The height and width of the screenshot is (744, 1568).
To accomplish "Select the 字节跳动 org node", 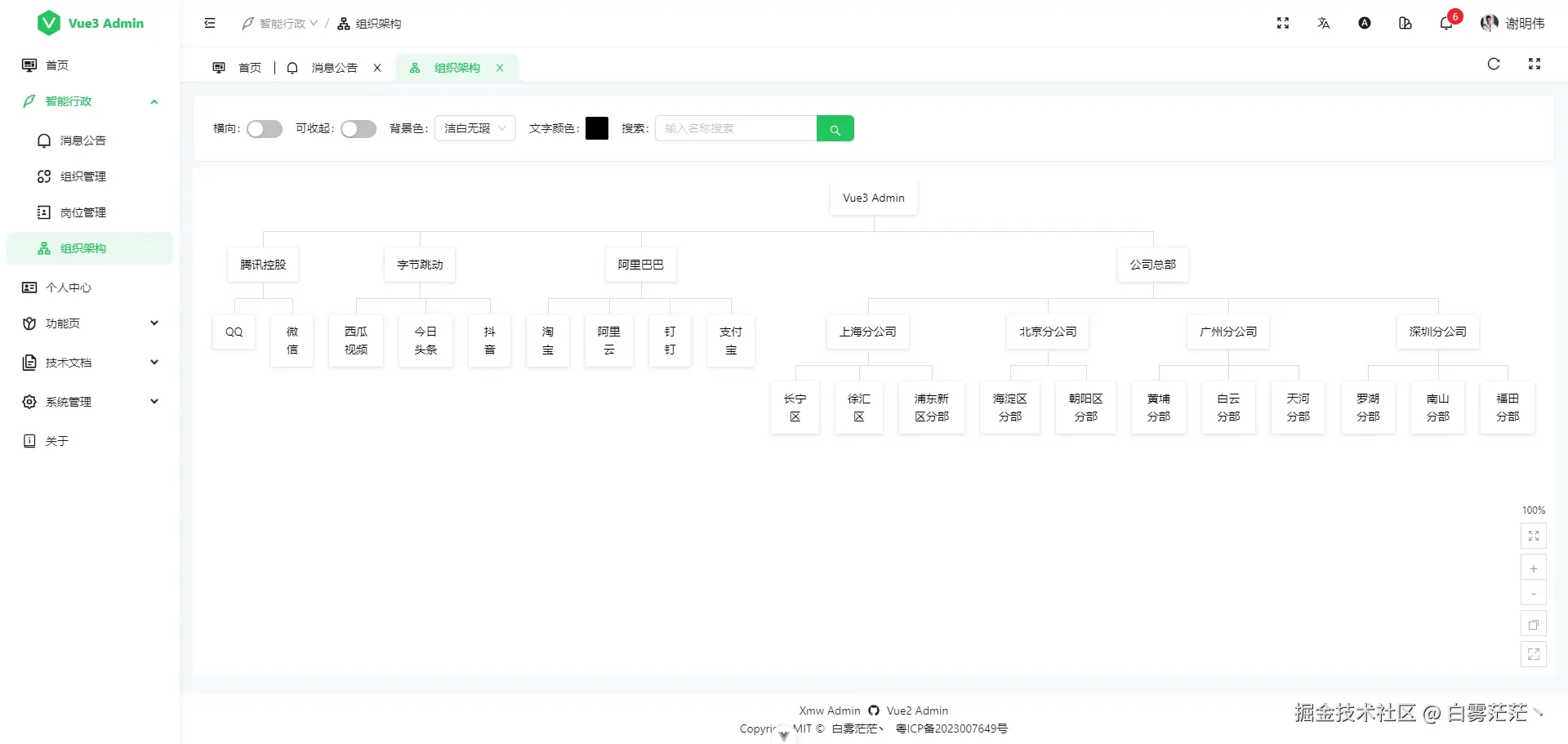I will click(x=420, y=265).
